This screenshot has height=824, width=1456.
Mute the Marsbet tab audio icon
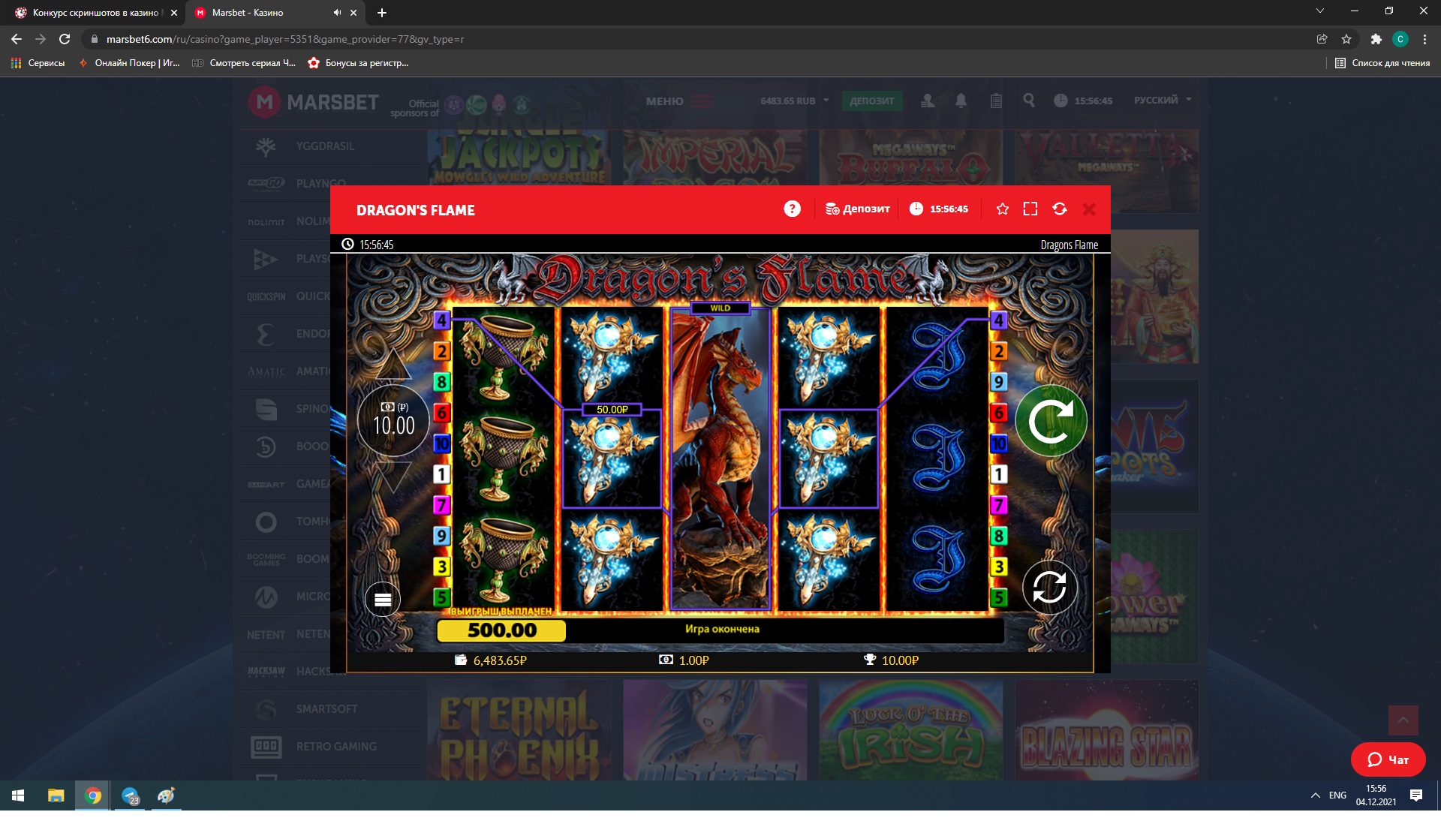(337, 13)
